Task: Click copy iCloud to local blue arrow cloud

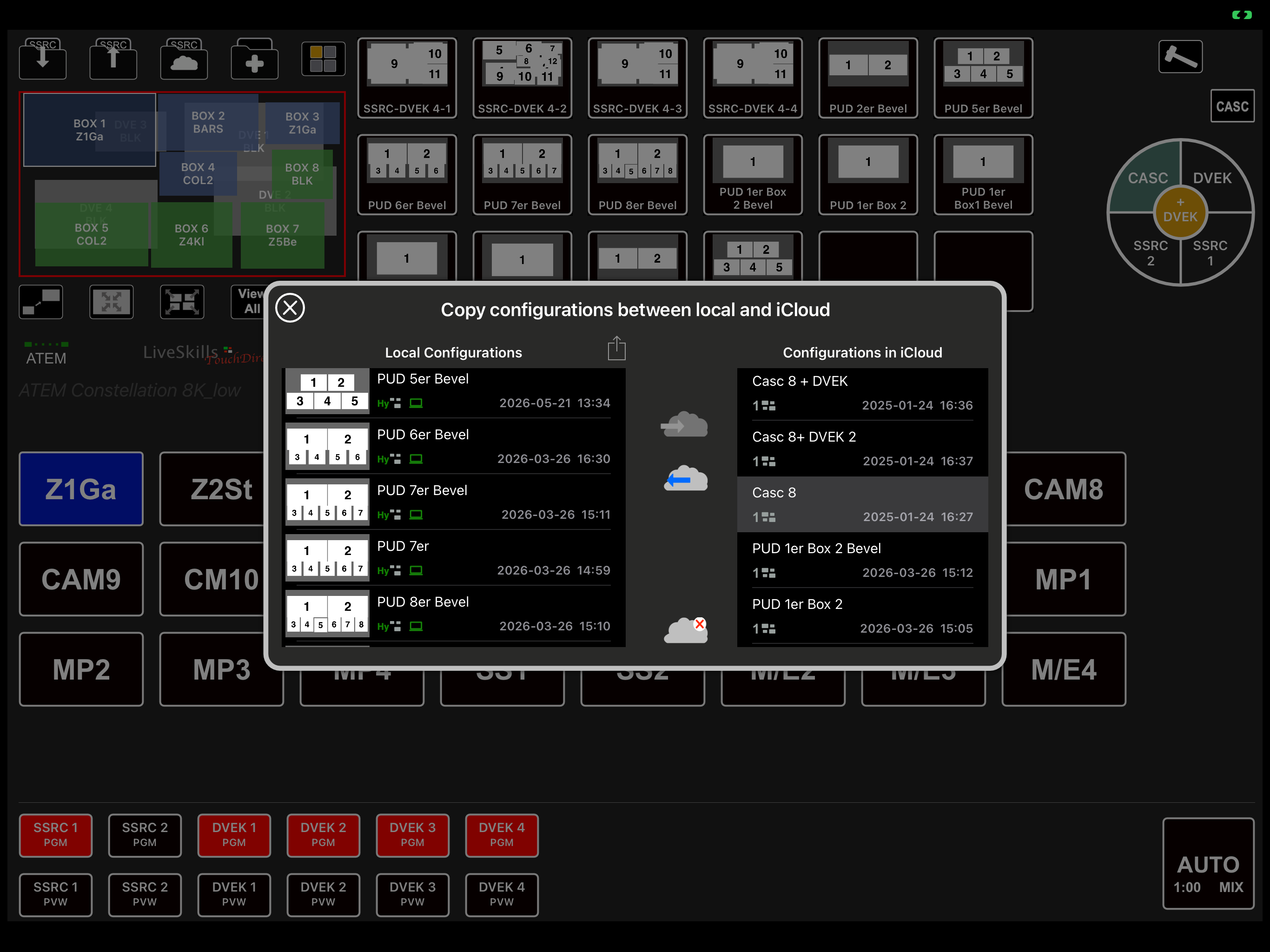Action: tap(686, 478)
